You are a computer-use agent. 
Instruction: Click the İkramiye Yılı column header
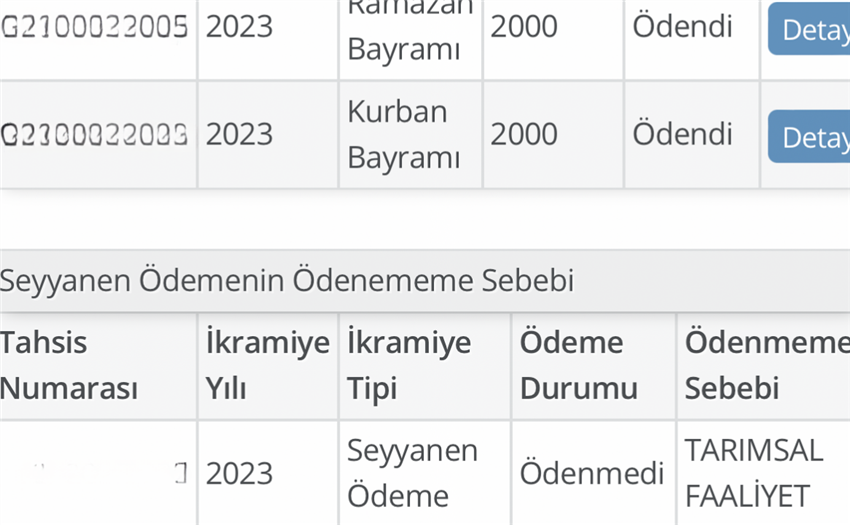[x=267, y=366]
